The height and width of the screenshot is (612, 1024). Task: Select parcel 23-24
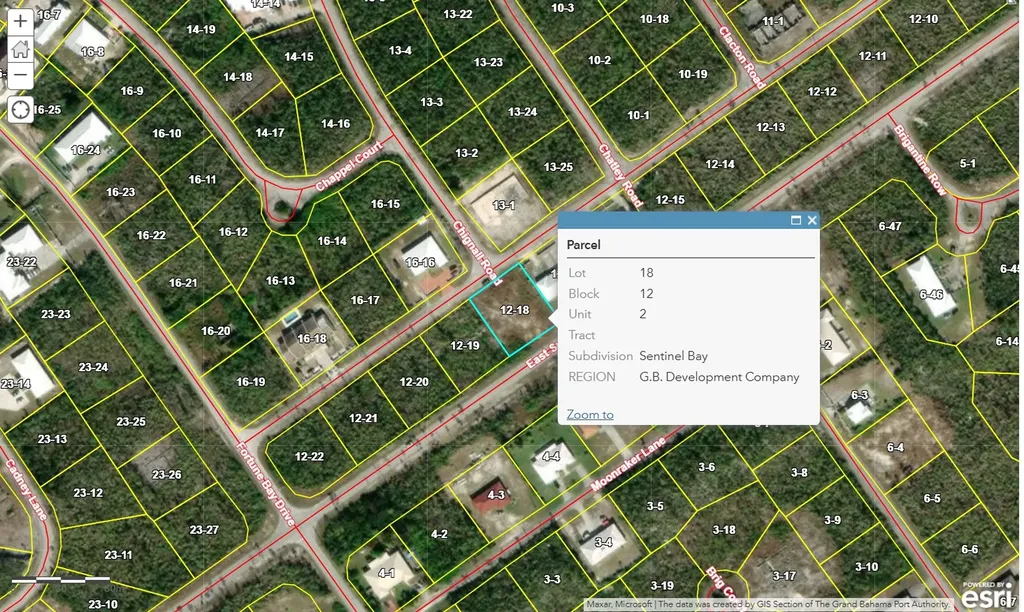93,367
